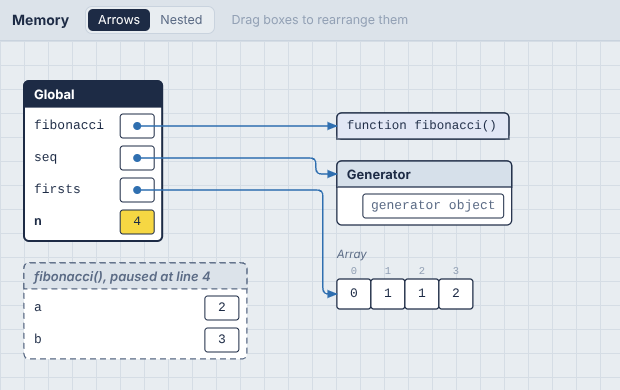Select array cell at index 1
The image size is (620, 390).
[x=388, y=293]
